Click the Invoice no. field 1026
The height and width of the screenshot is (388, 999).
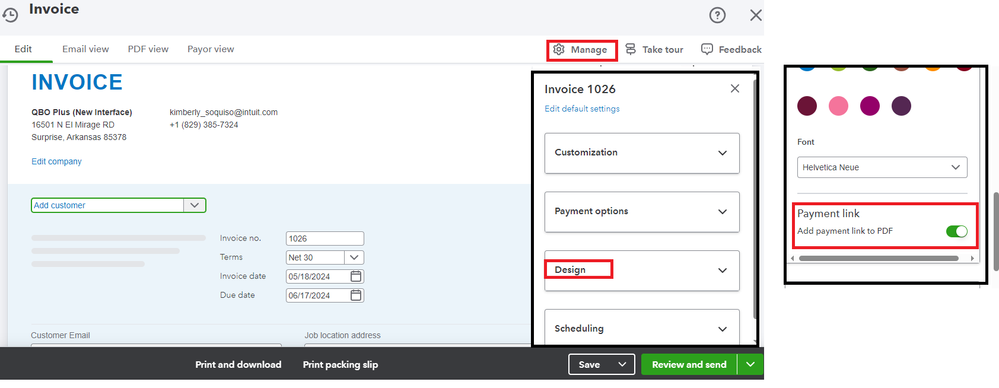325,238
